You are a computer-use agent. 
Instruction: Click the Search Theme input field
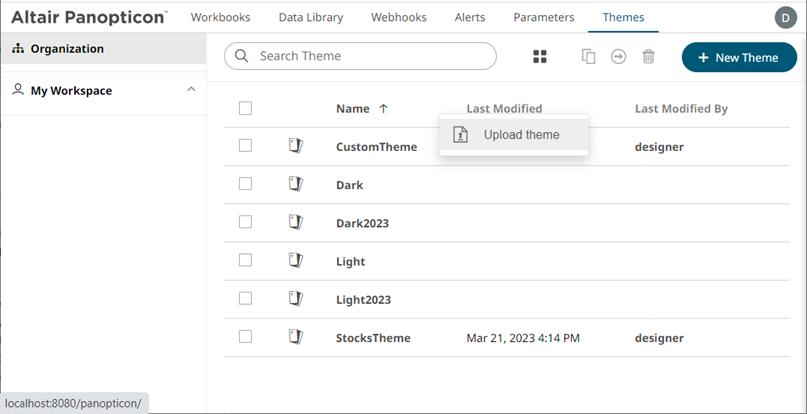coord(370,56)
